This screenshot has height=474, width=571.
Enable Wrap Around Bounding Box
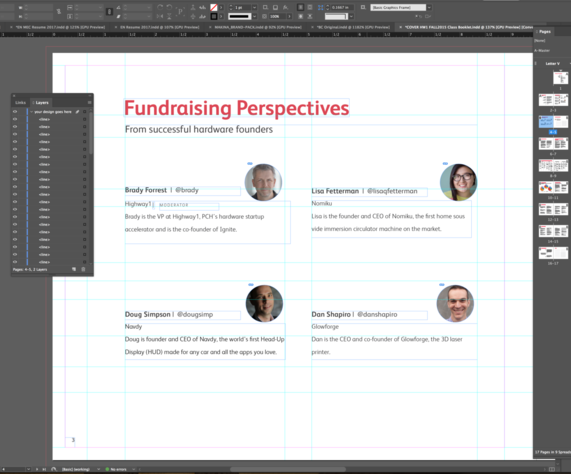tap(310, 7)
